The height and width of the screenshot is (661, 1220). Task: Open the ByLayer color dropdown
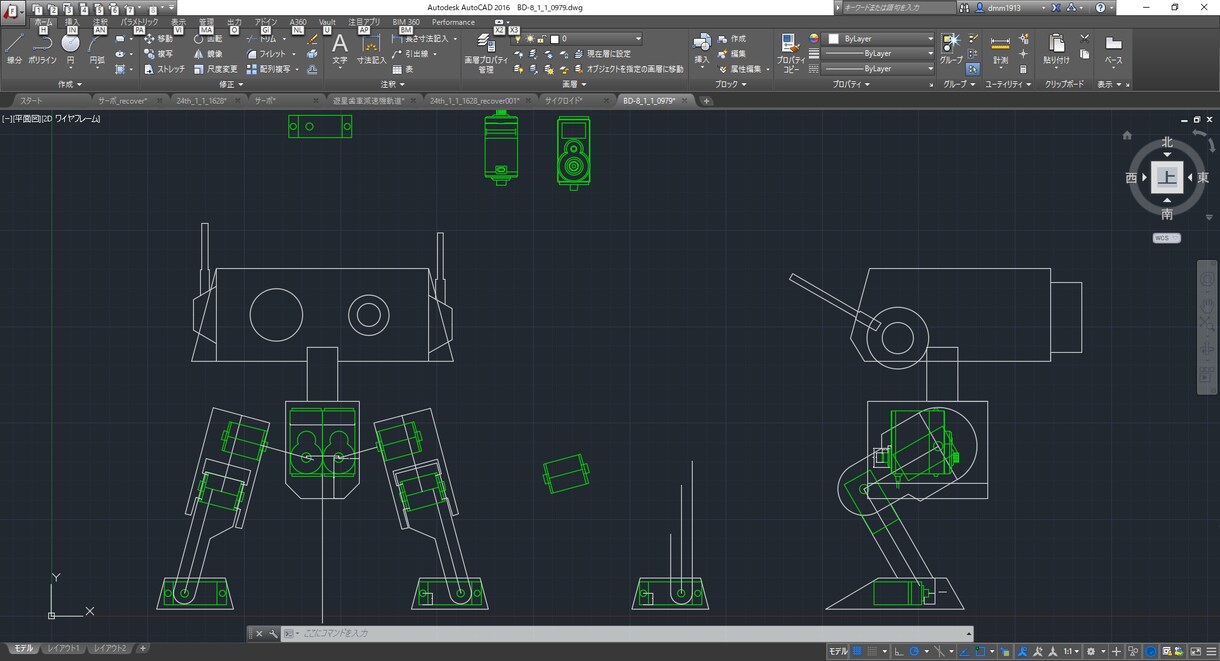[880, 39]
